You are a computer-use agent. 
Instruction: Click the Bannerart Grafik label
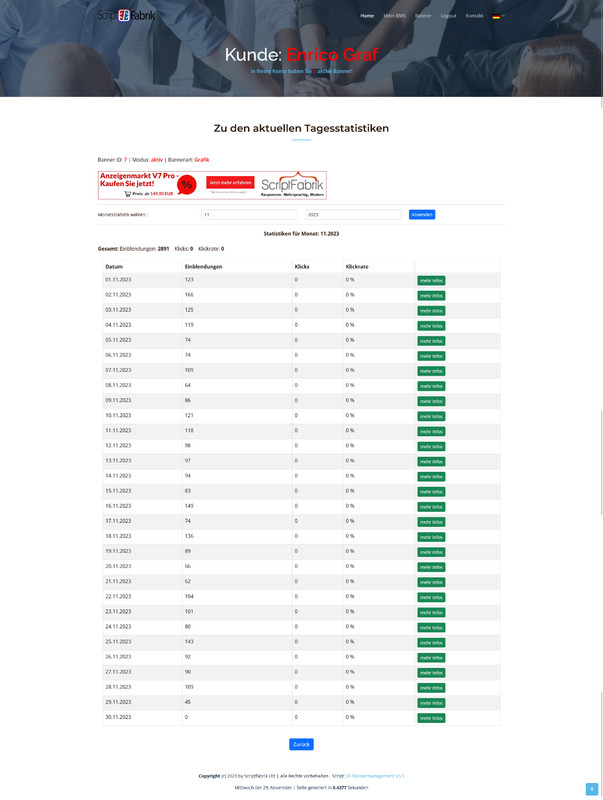coord(188,160)
